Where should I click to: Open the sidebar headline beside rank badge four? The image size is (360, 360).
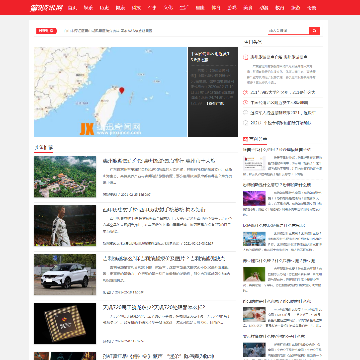[x=282, y=113]
